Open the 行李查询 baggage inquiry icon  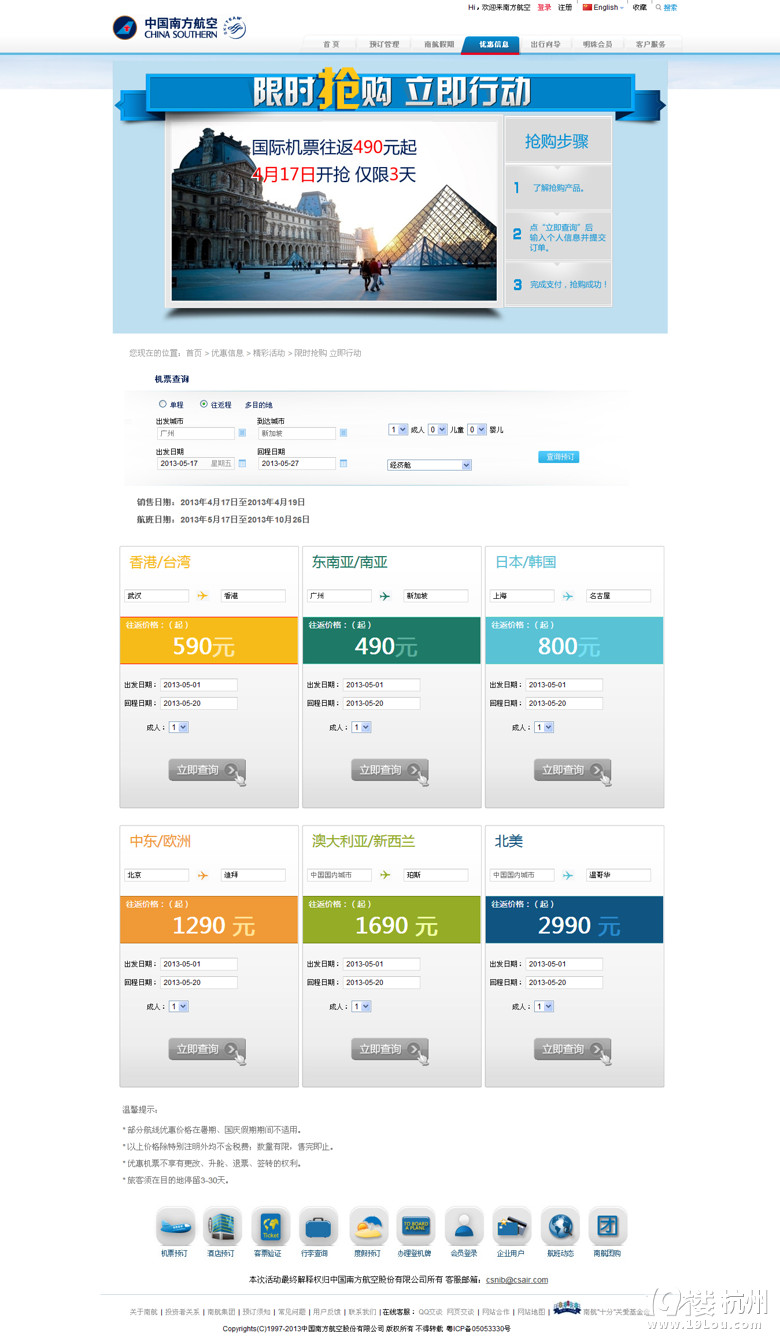[x=318, y=1226]
